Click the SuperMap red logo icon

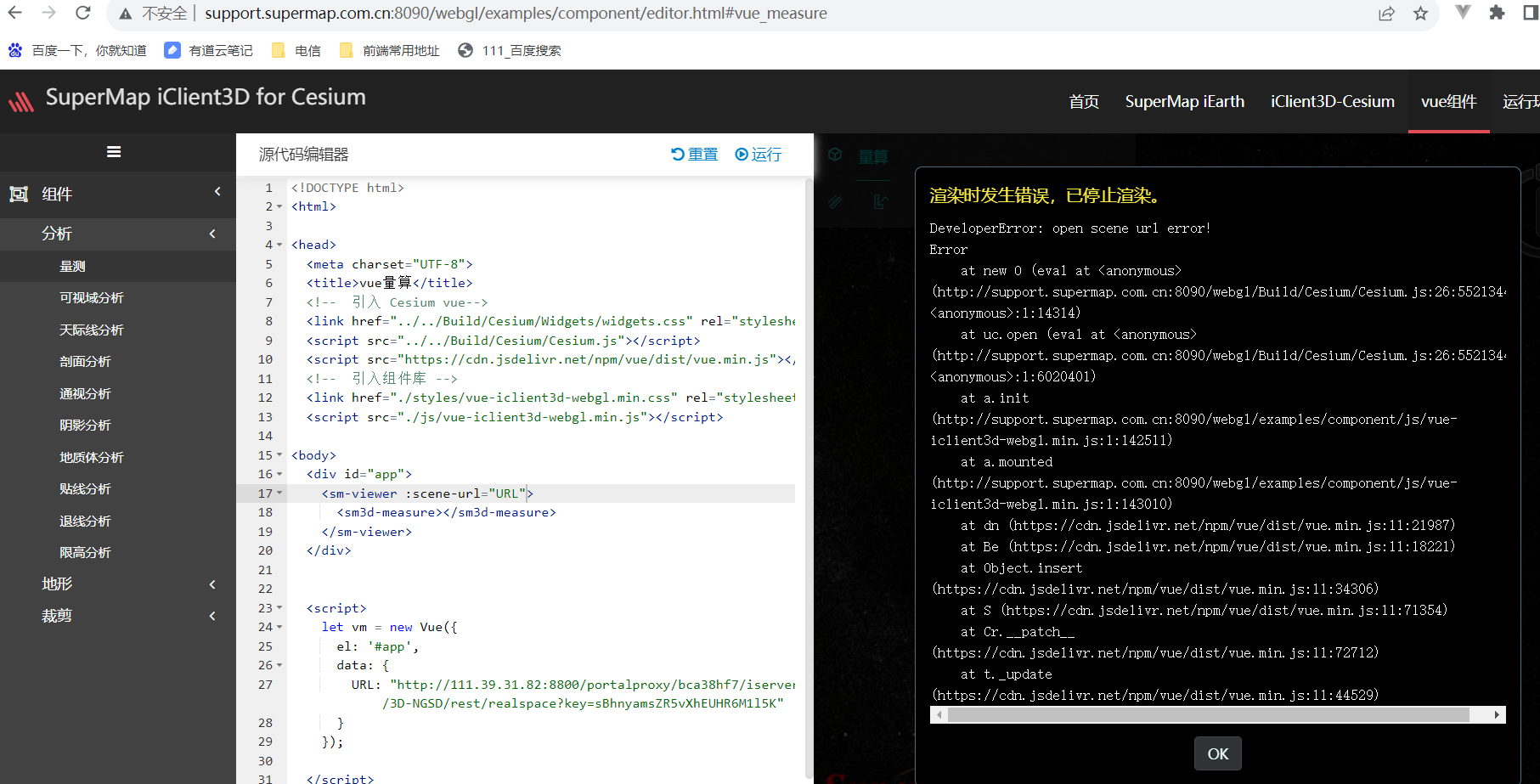21,101
